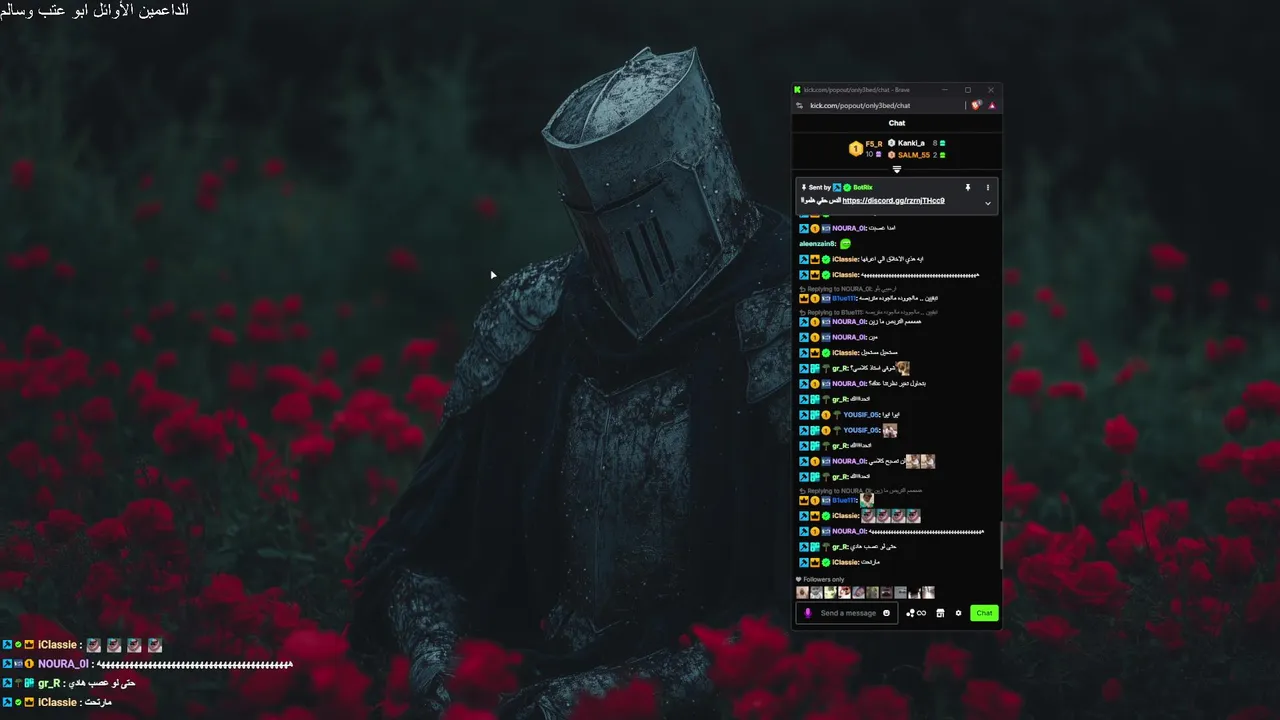Select F5_R in the gifter leaderboard
Image resolution: width=1280 pixels, height=720 pixels.
(x=874, y=144)
